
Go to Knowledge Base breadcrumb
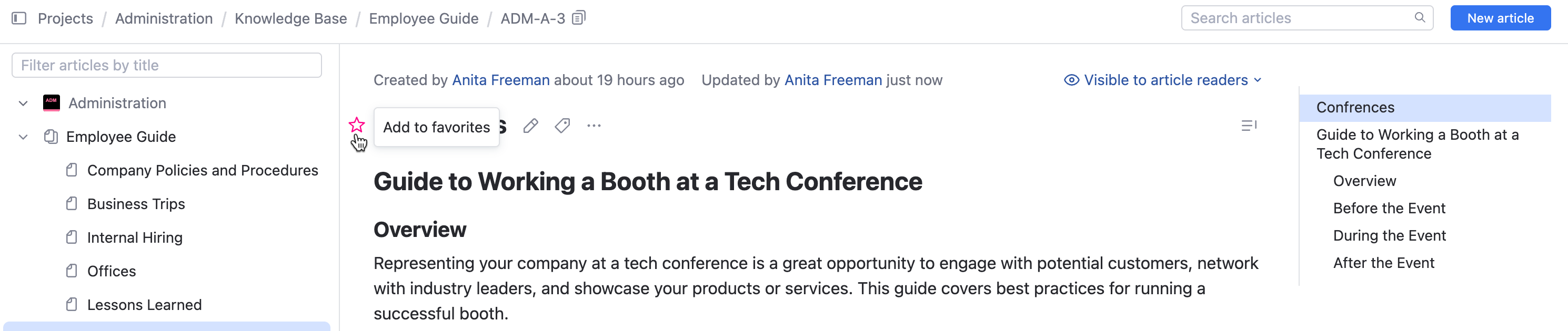[290, 19]
